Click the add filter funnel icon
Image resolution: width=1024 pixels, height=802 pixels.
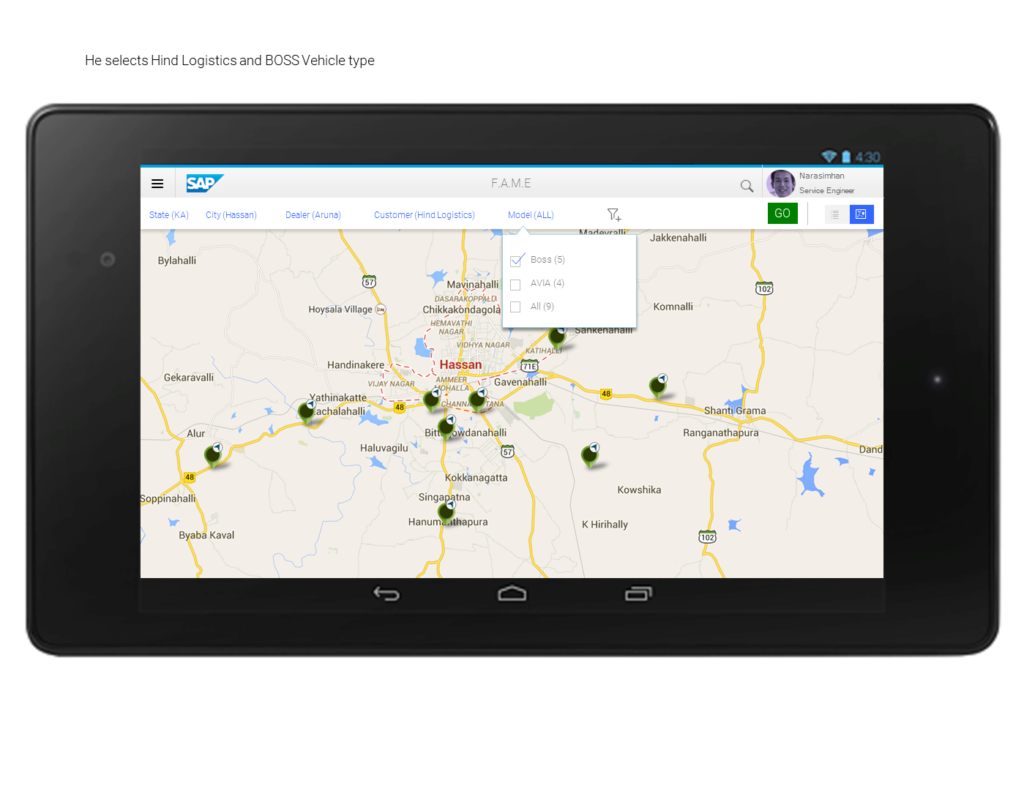tap(614, 215)
